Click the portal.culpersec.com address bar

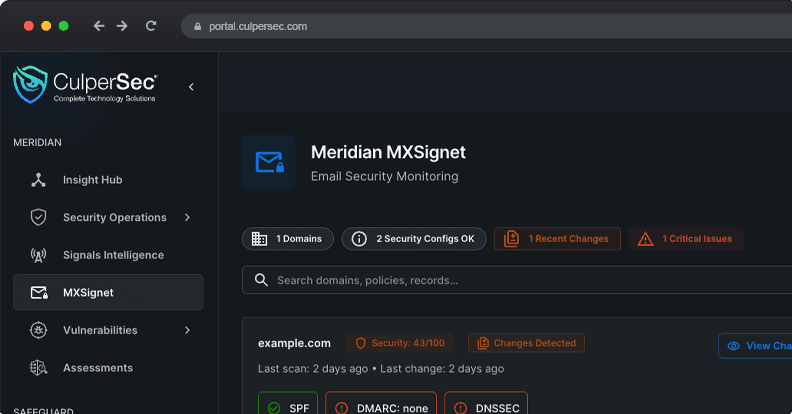tap(486, 26)
